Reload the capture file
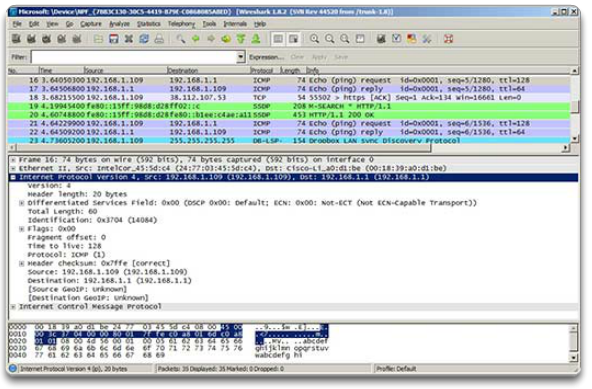This screenshot has width=592, height=389. [144, 39]
